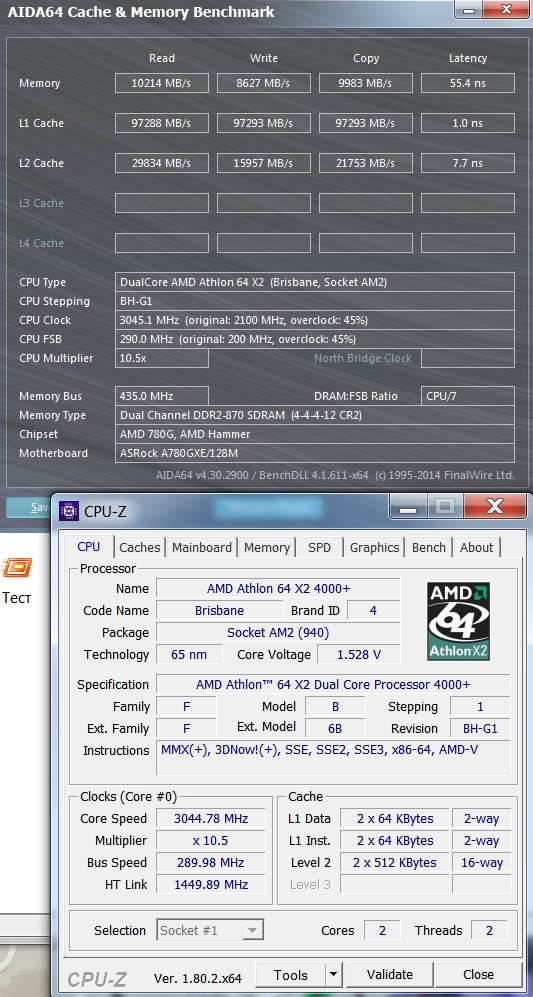
Task: Switch to the Graphics tab
Action: 375,547
